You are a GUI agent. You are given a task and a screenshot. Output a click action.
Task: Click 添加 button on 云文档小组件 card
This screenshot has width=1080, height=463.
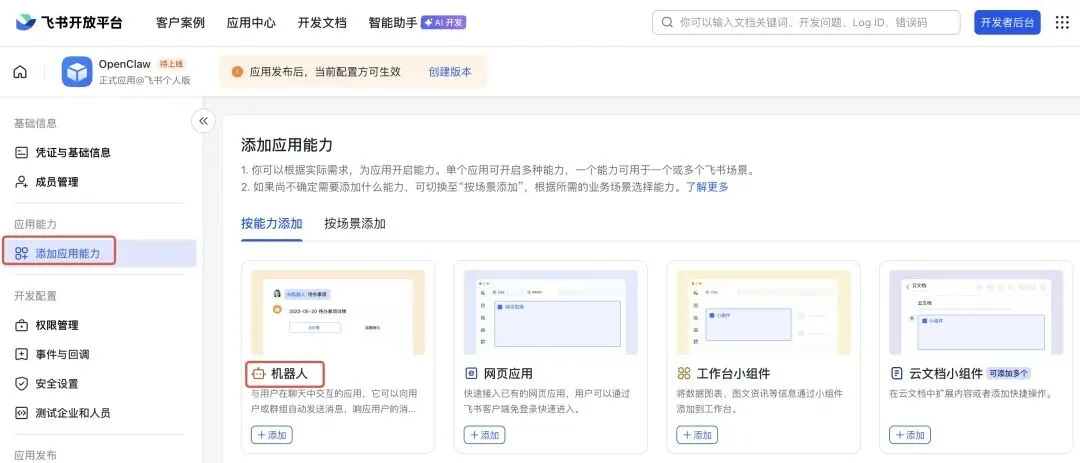click(x=910, y=435)
